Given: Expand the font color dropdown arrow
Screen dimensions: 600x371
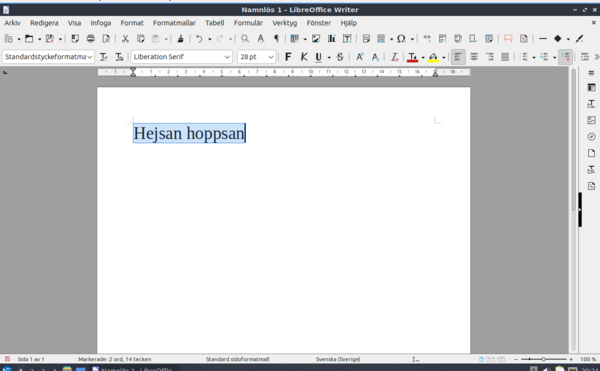Looking at the screenshot, I should pyautogui.click(x=423, y=57).
